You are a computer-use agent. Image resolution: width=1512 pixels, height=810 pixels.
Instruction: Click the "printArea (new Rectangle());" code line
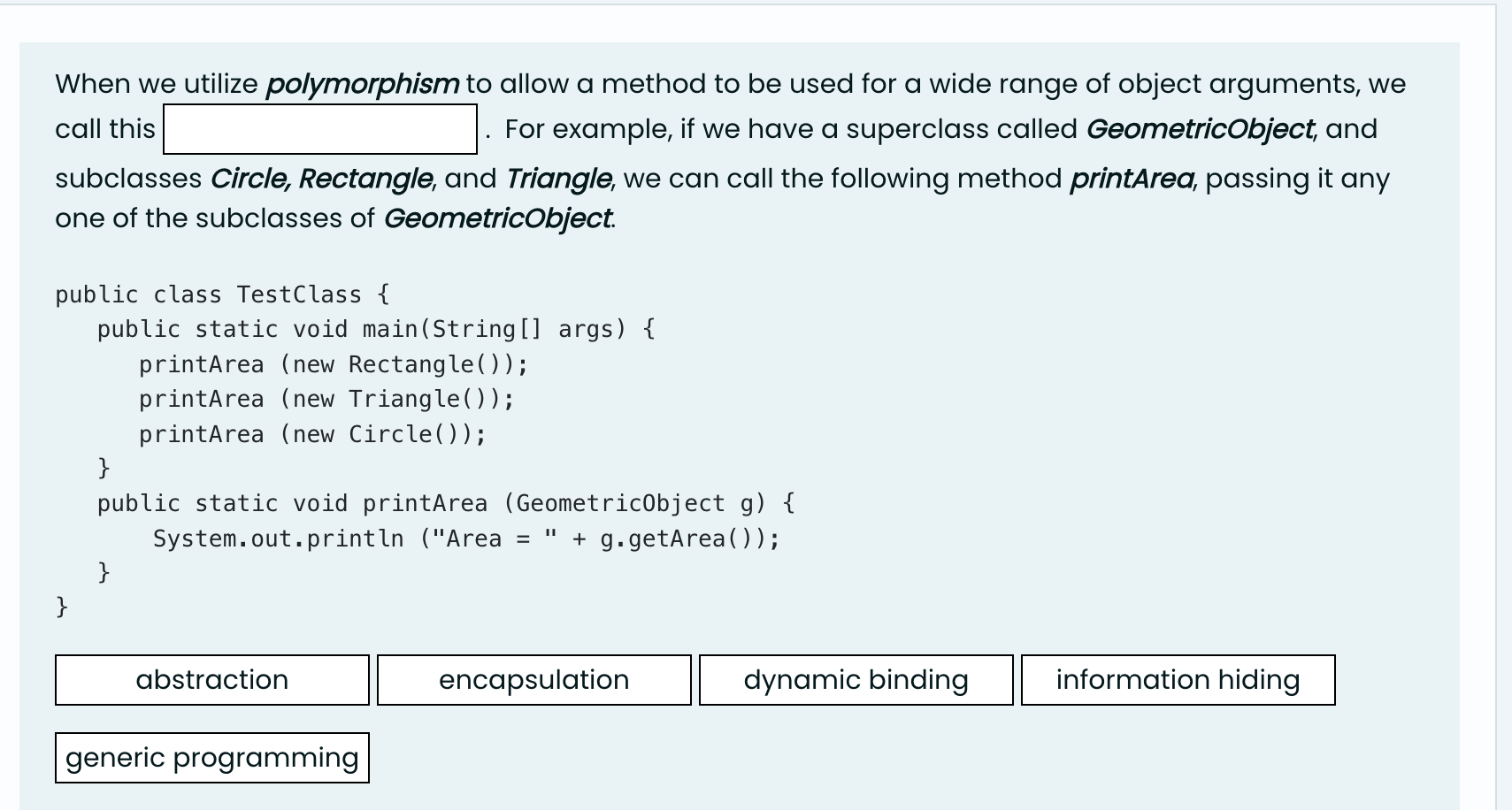[334, 364]
